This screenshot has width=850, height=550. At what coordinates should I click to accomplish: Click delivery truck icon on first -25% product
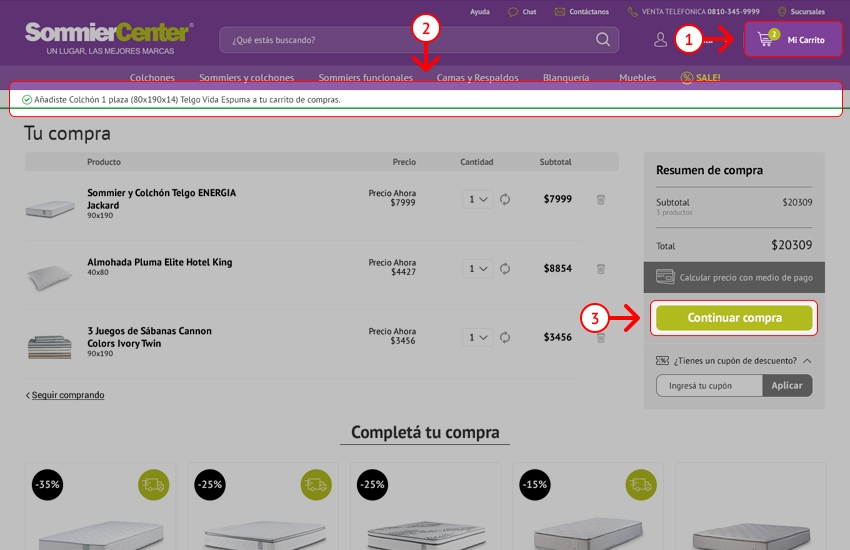[316, 484]
